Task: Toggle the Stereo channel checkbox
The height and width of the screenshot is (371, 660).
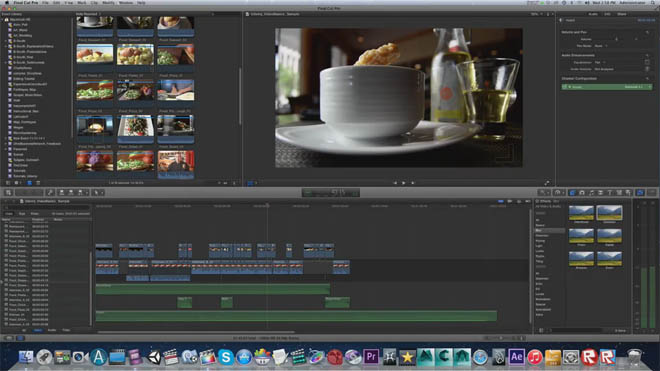Action: point(564,87)
